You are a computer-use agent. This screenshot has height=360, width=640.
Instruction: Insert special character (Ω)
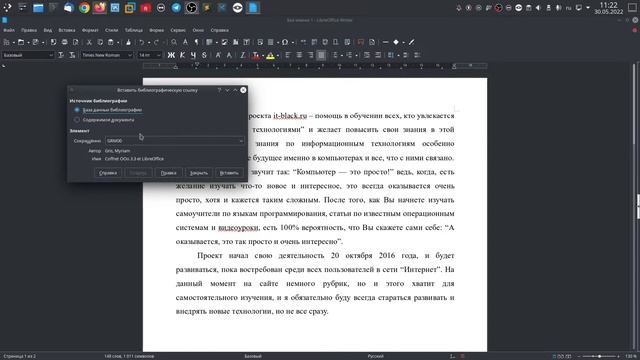coord(284,42)
